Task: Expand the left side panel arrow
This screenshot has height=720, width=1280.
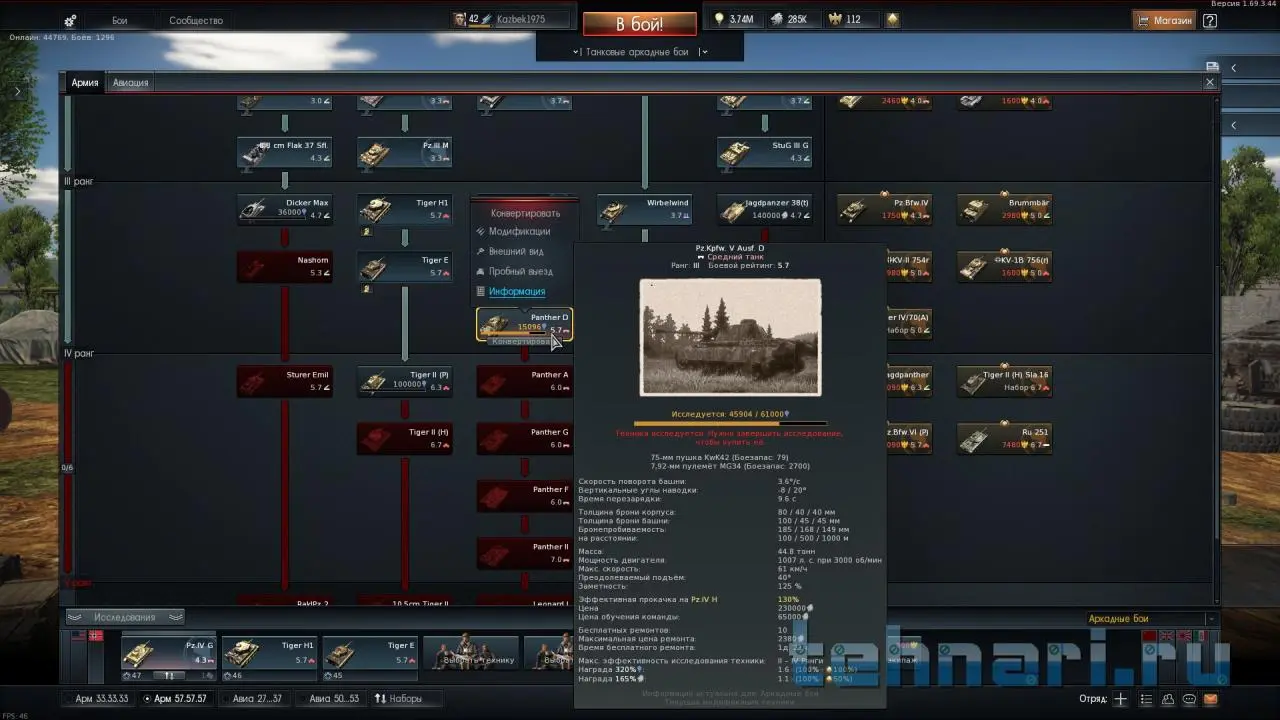Action: pos(18,91)
